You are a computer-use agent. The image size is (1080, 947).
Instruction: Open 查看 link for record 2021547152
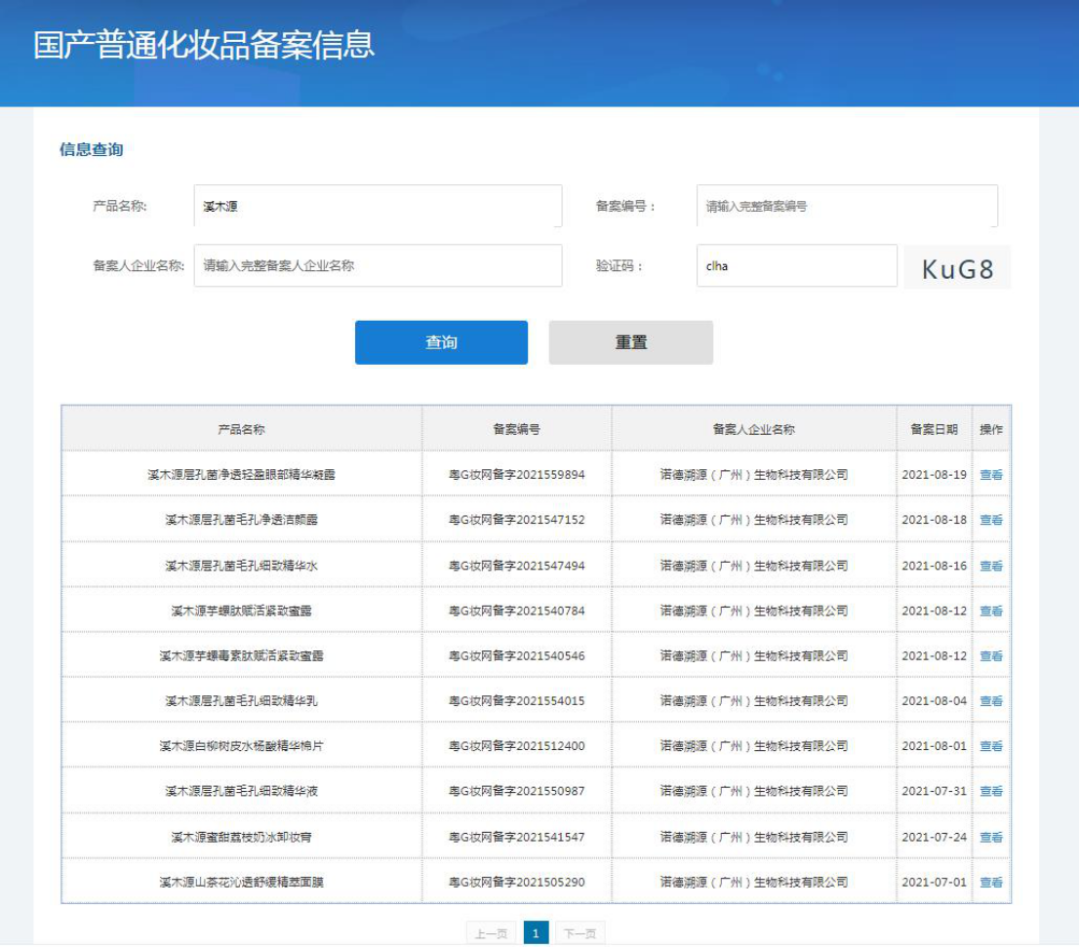(x=991, y=520)
